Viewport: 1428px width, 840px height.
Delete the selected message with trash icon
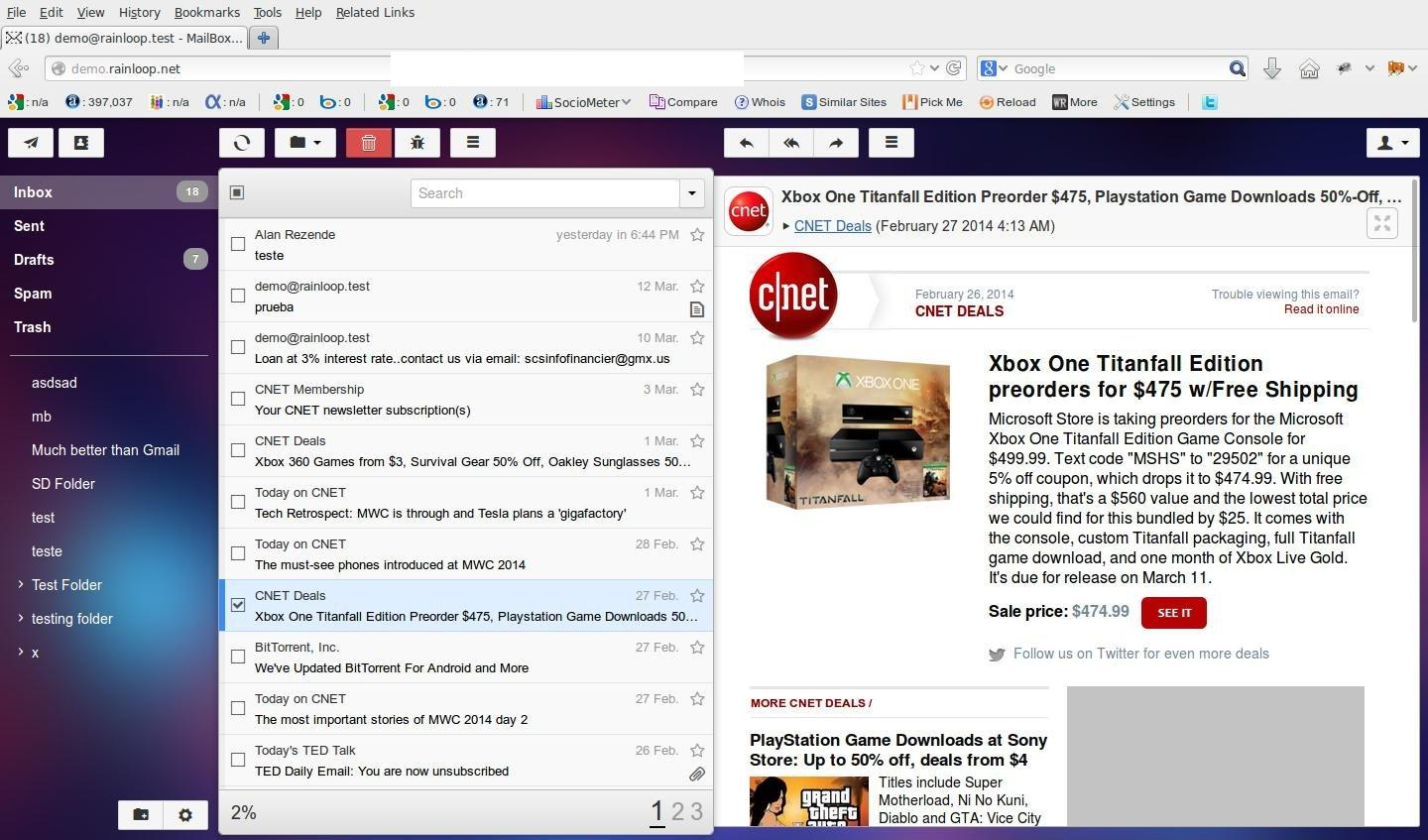pyautogui.click(x=369, y=143)
